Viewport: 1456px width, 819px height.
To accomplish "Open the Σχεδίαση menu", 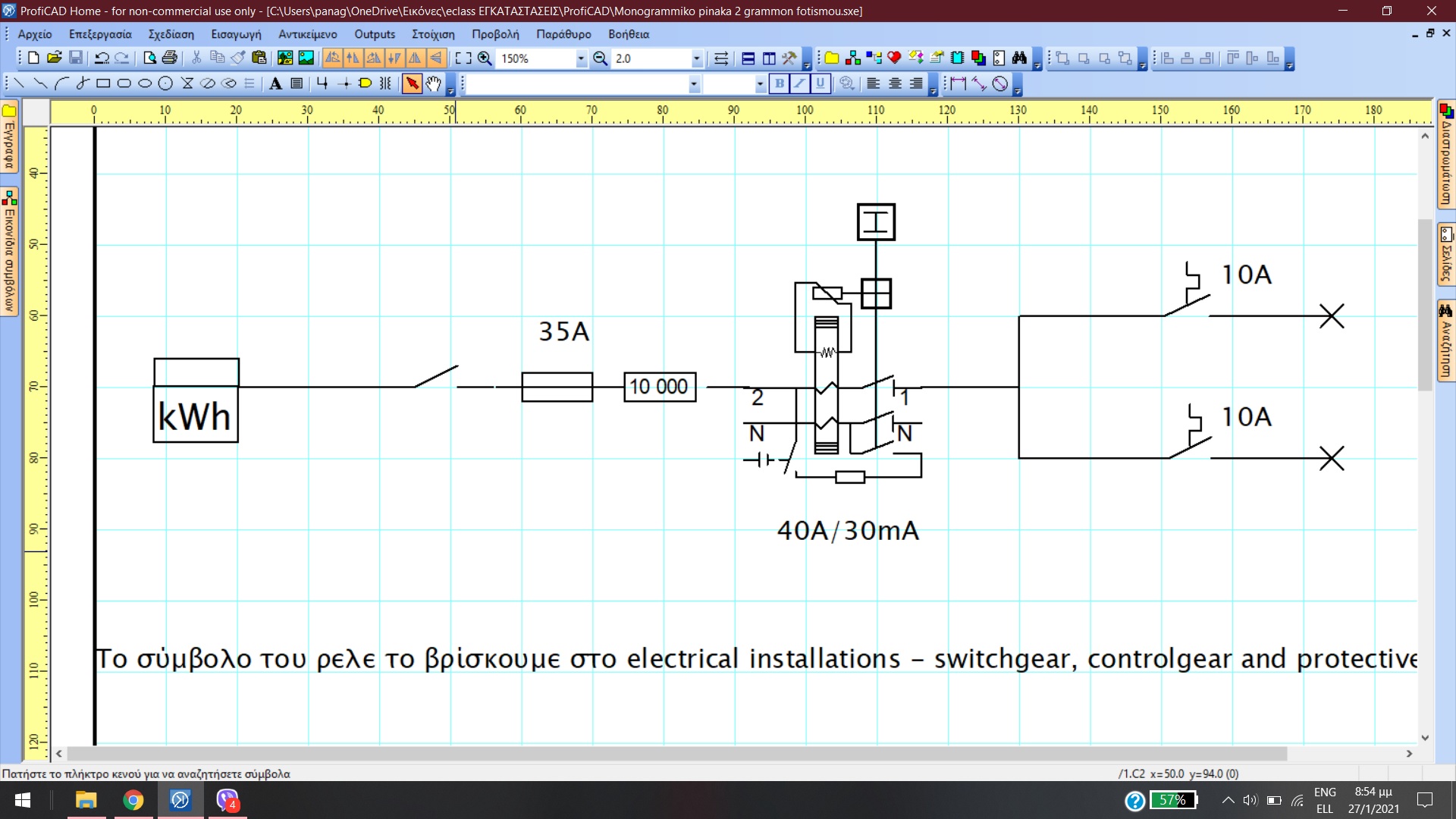I will (171, 34).
